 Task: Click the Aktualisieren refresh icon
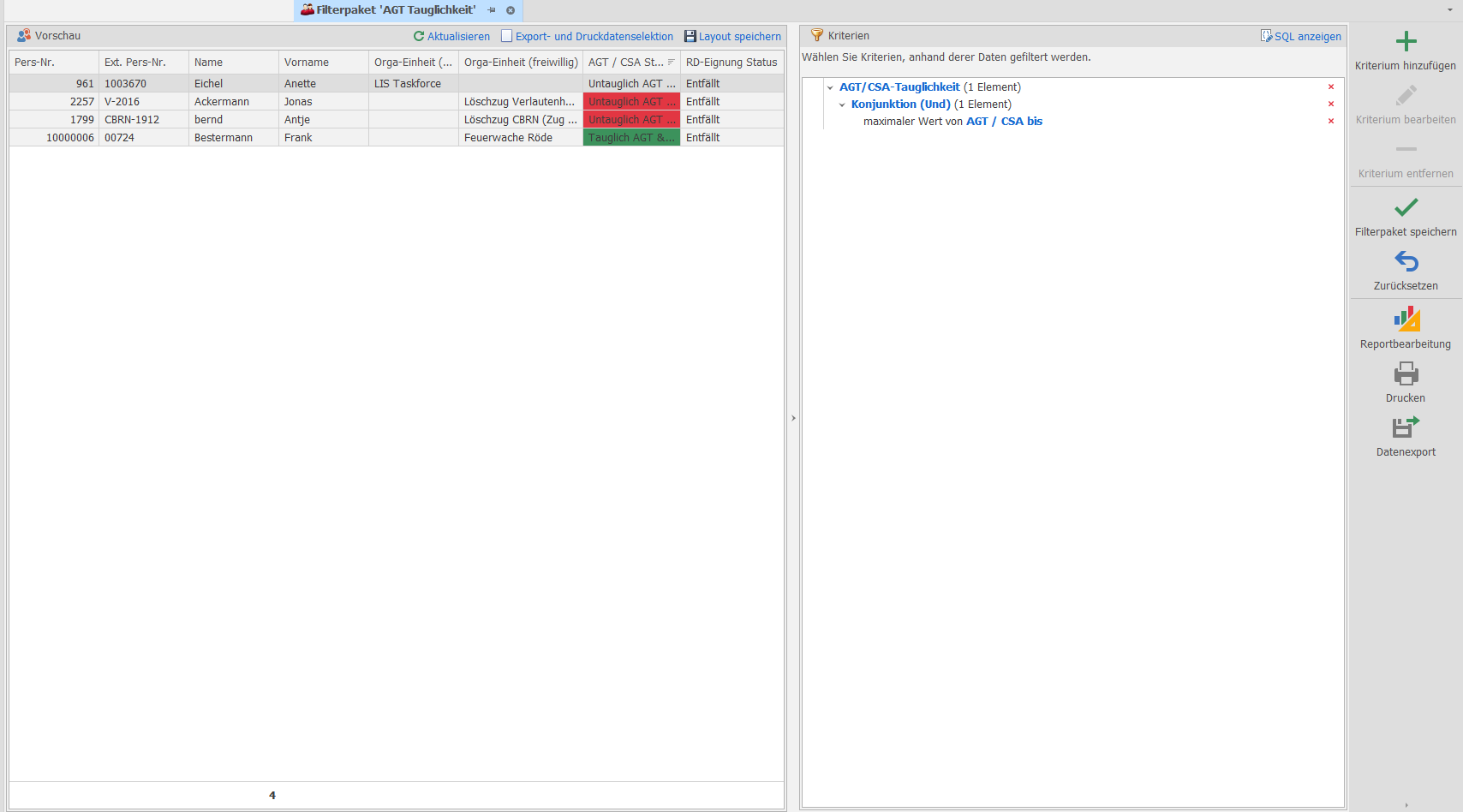tap(419, 37)
